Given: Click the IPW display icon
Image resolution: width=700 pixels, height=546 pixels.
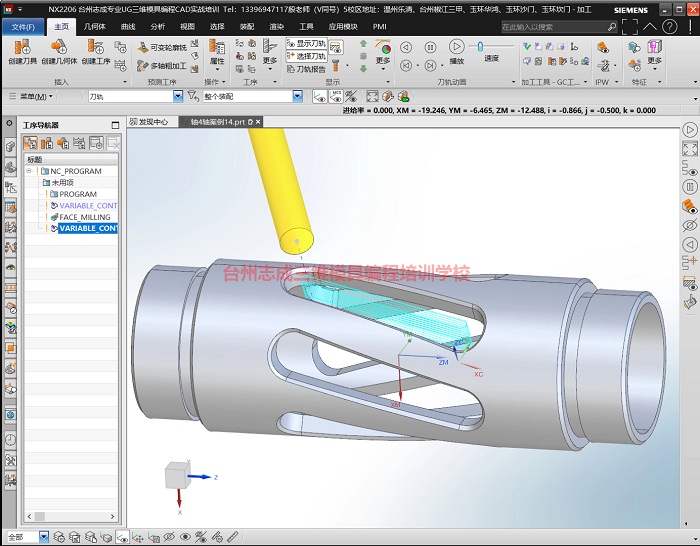Looking at the screenshot, I should (x=603, y=47).
